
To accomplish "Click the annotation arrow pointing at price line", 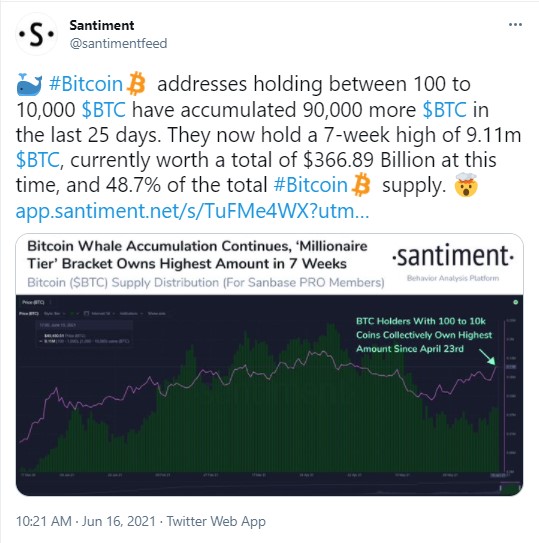I will (x=487, y=357).
